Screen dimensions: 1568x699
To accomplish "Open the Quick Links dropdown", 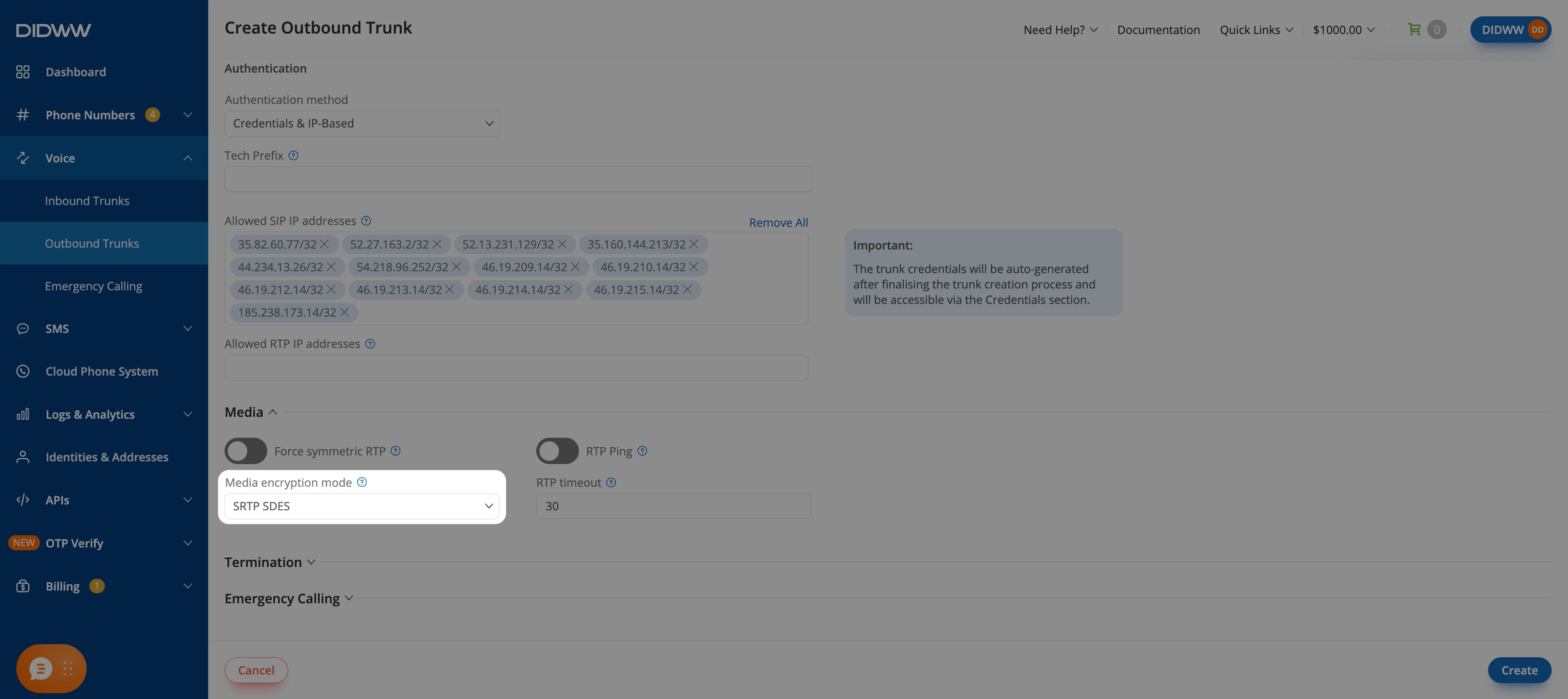I will [1256, 30].
